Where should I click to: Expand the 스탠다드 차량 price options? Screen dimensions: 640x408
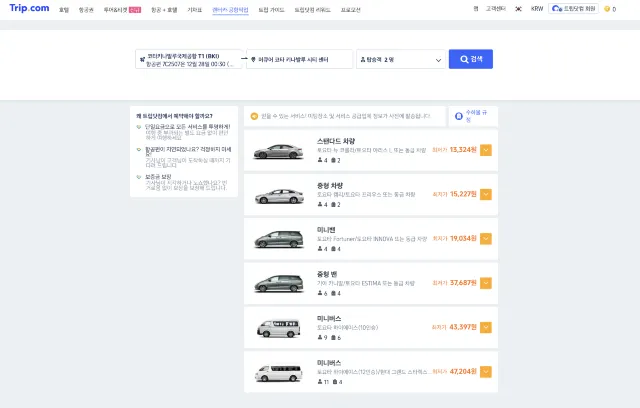tap(486, 150)
